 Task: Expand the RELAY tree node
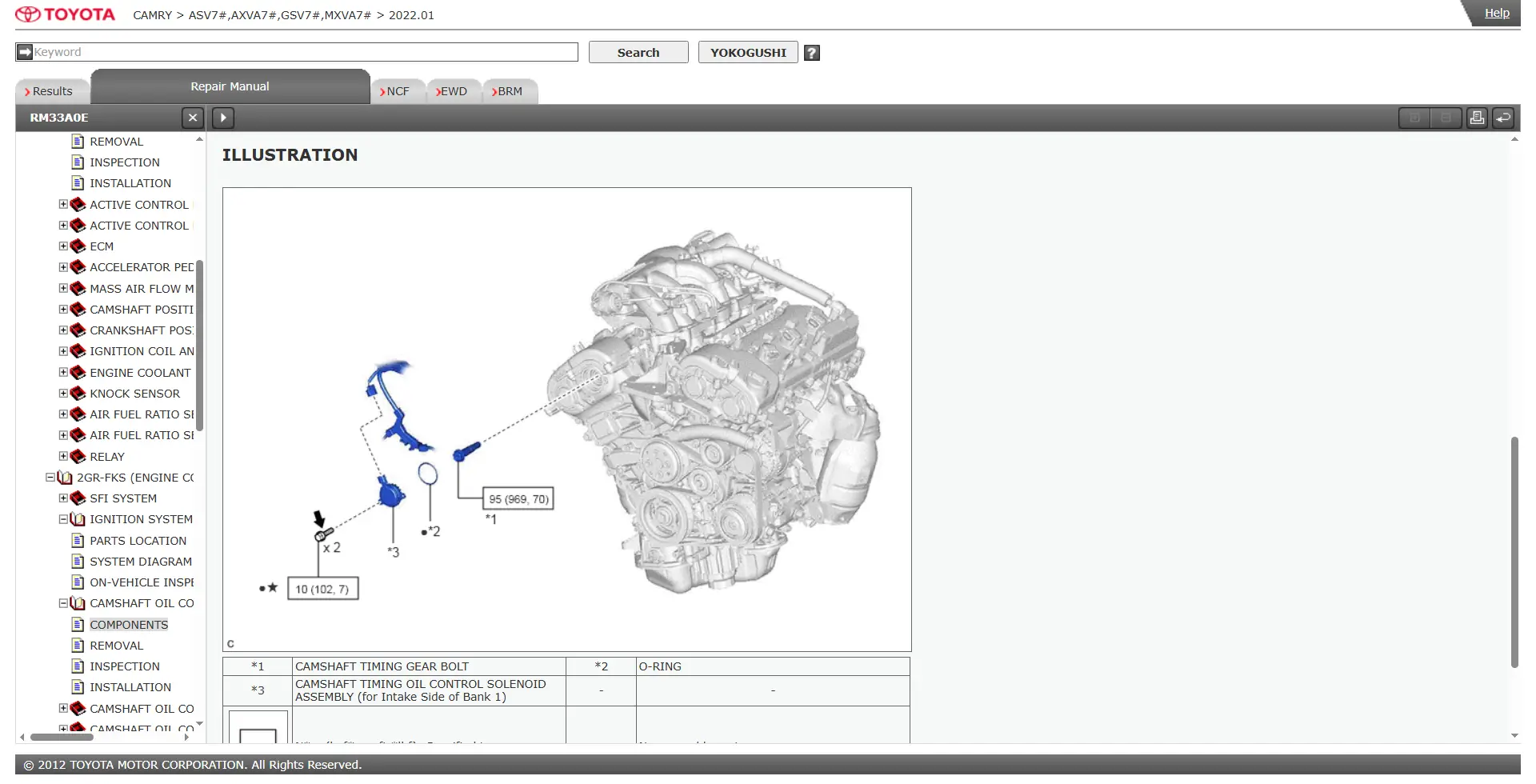click(63, 457)
